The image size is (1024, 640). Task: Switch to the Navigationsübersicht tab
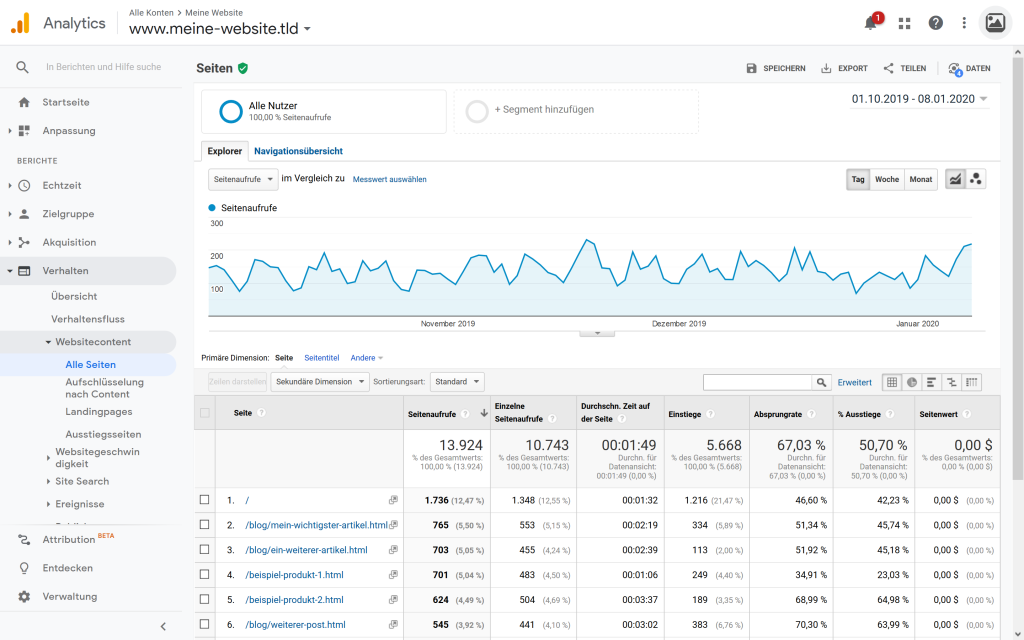[x=298, y=151]
